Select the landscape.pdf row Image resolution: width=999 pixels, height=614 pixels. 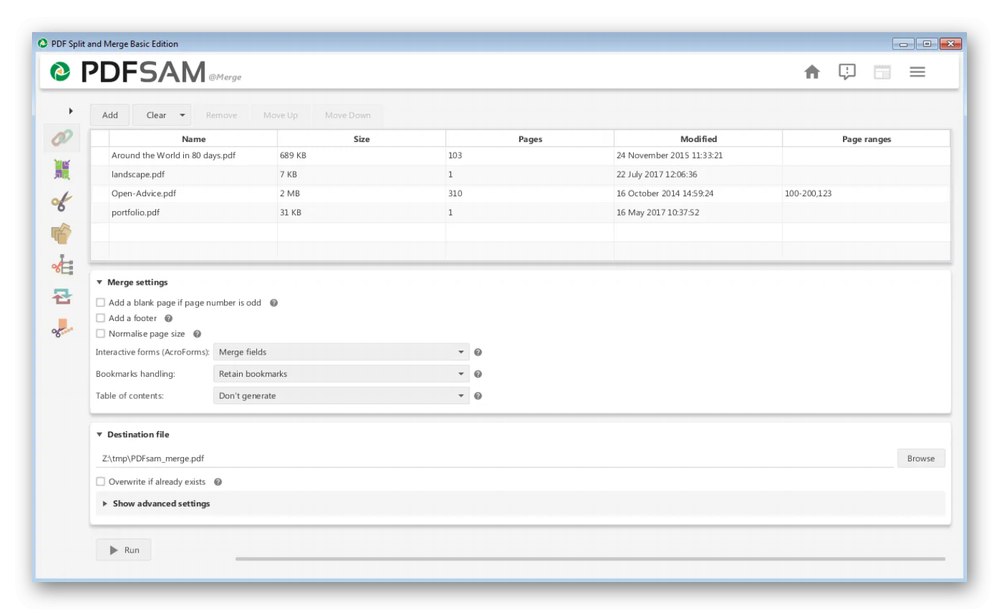pyautogui.click(x=521, y=175)
